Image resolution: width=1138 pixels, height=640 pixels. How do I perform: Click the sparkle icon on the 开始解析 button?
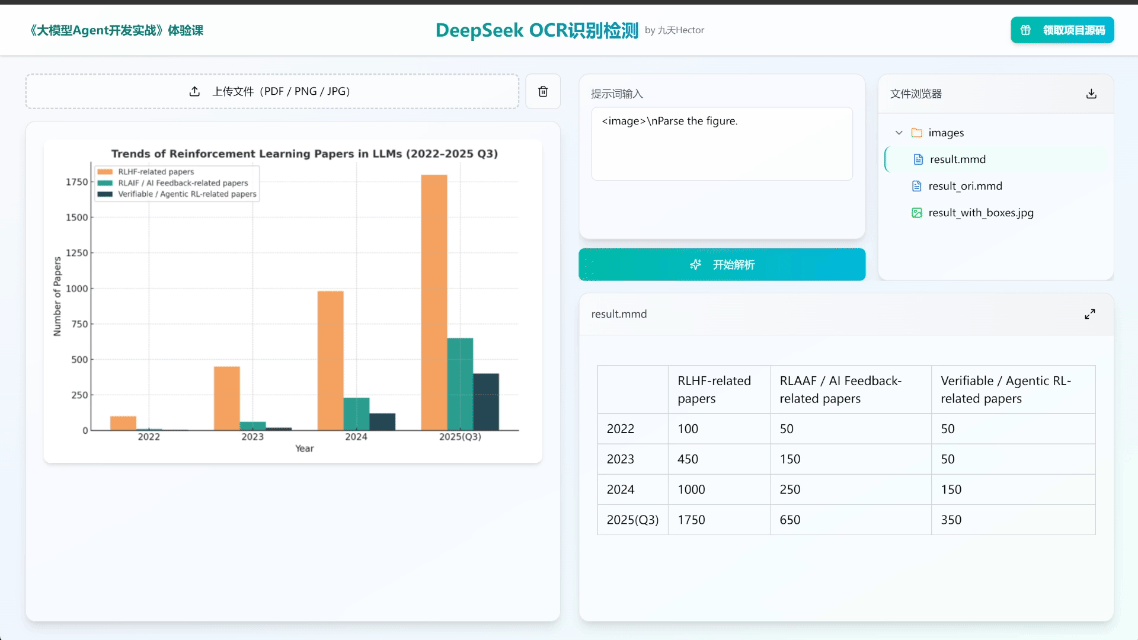tap(695, 264)
